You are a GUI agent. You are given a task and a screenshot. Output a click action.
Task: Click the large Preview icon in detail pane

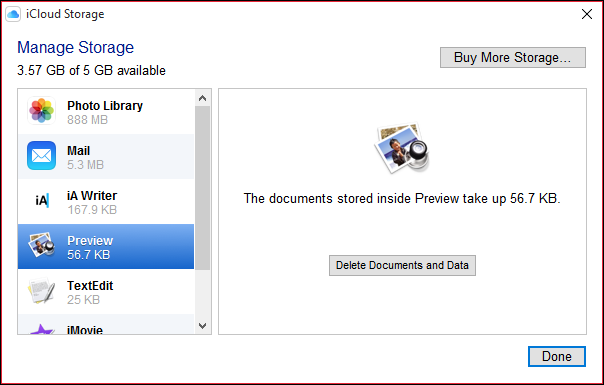coord(401,148)
